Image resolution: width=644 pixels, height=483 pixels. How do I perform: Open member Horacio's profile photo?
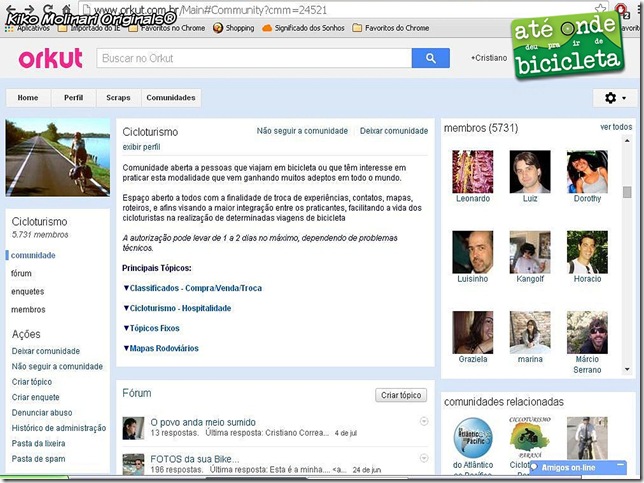pyautogui.click(x=587, y=252)
